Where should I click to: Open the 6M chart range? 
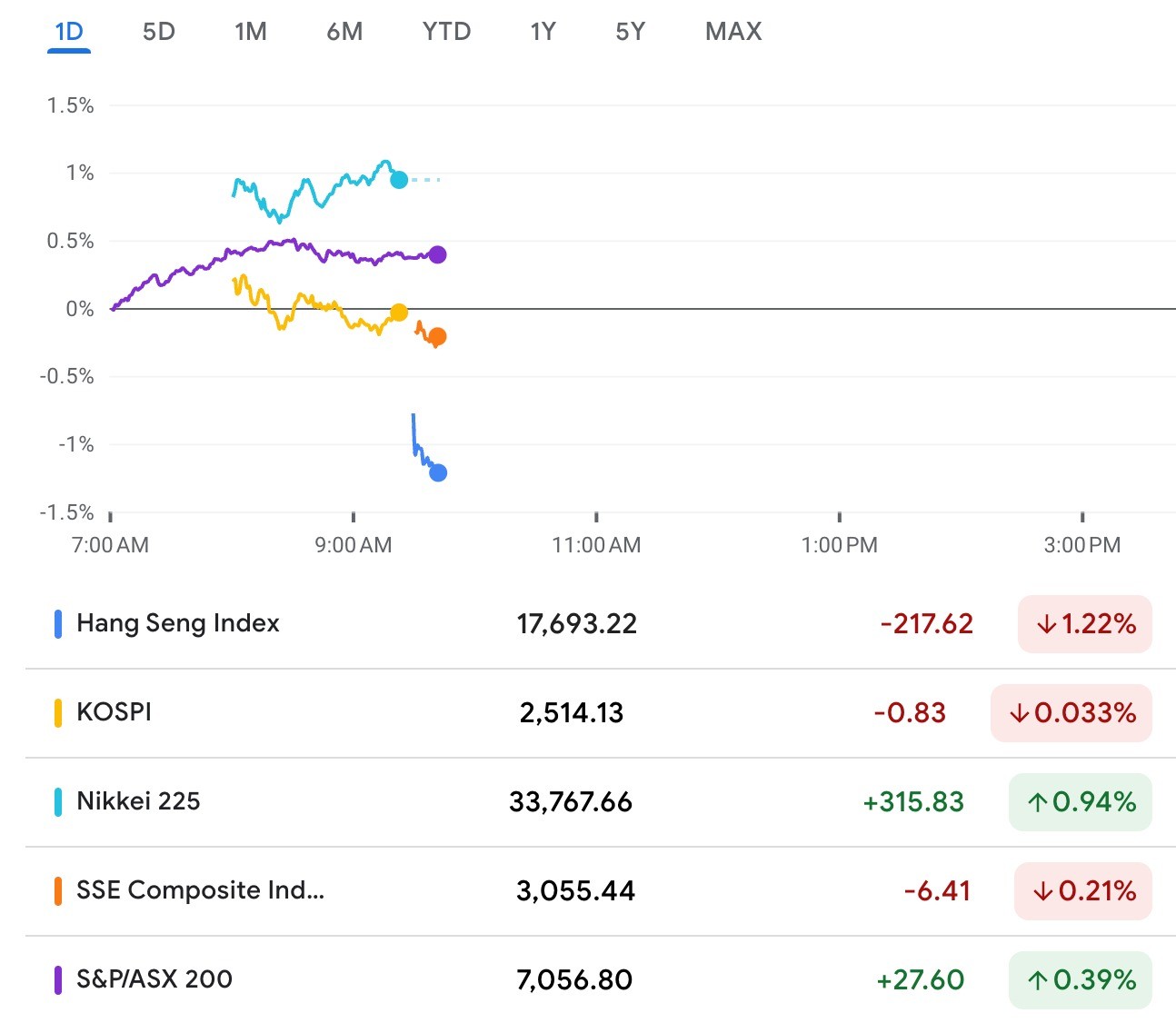[x=344, y=32]
